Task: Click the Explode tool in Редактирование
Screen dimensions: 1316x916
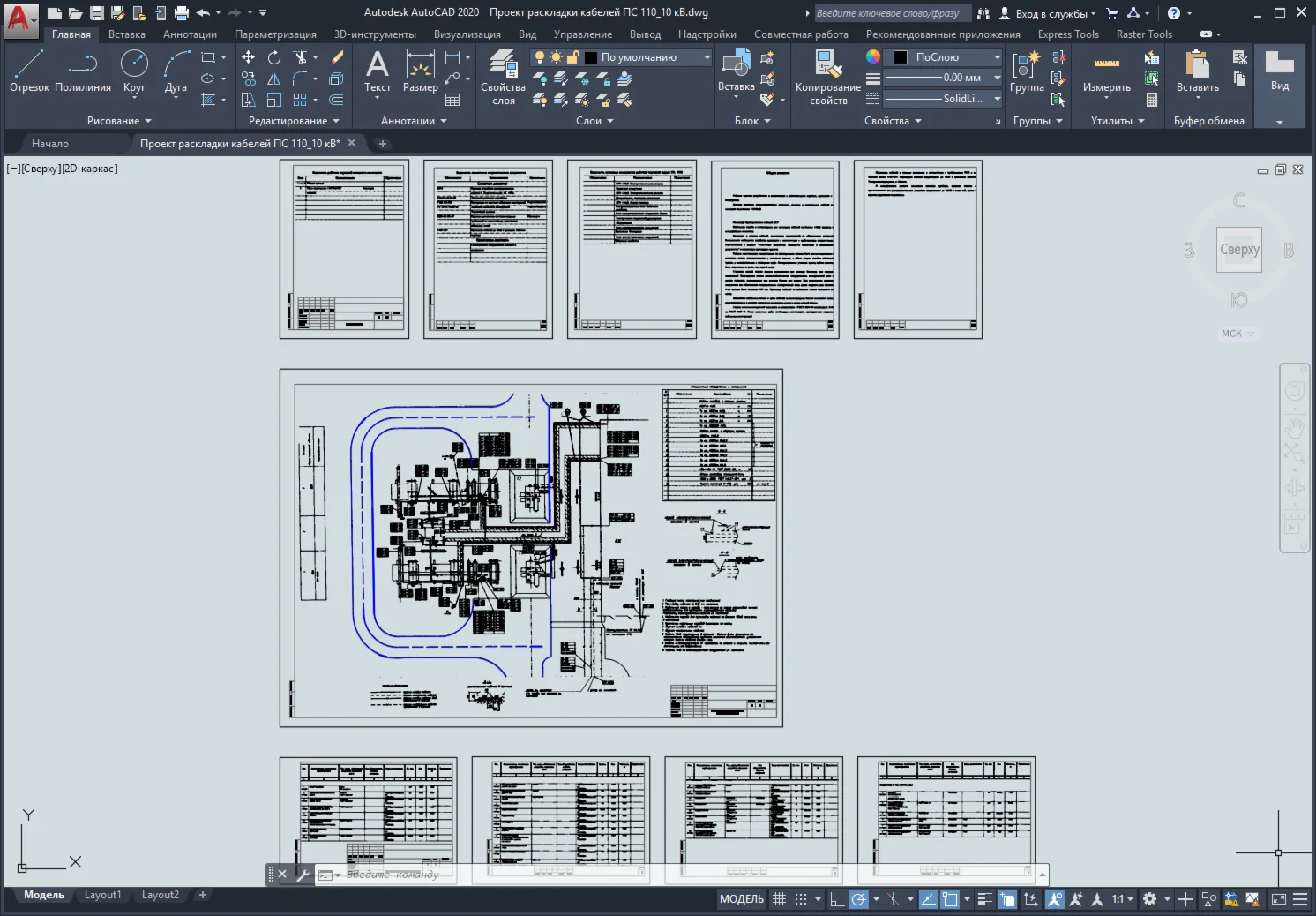Action: click(336, 79)
